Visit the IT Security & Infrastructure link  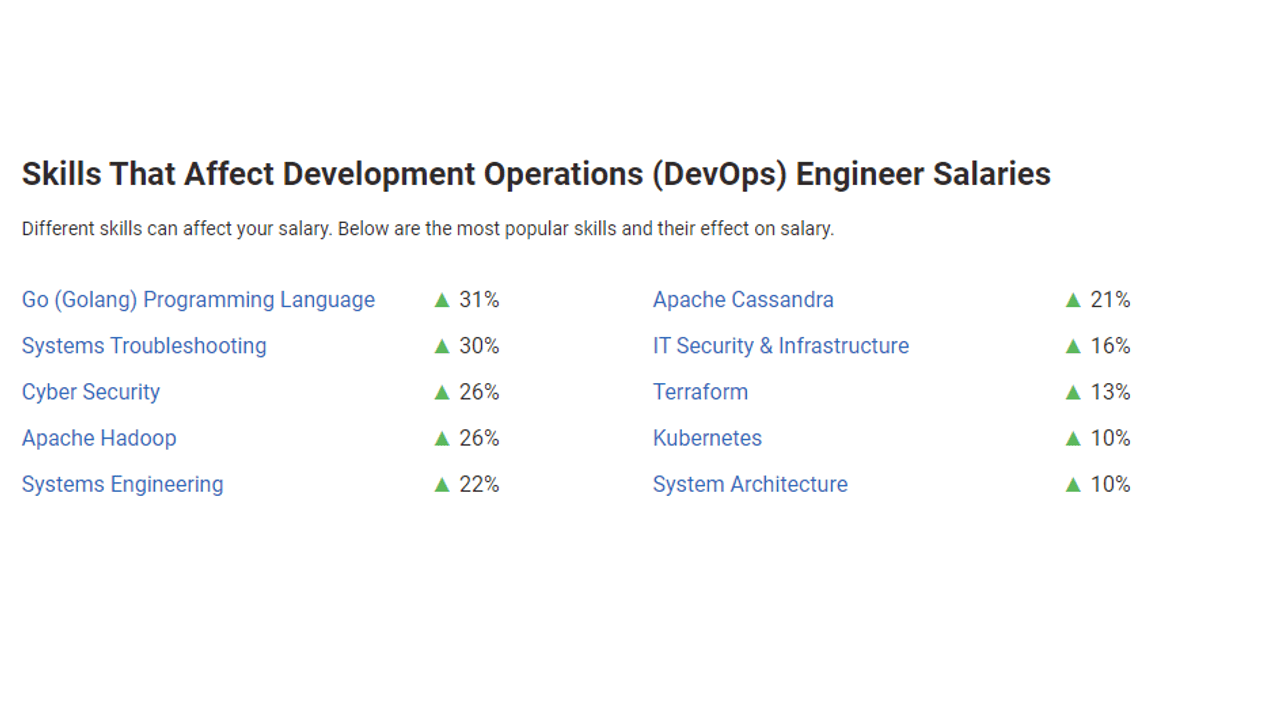[781, 346]
